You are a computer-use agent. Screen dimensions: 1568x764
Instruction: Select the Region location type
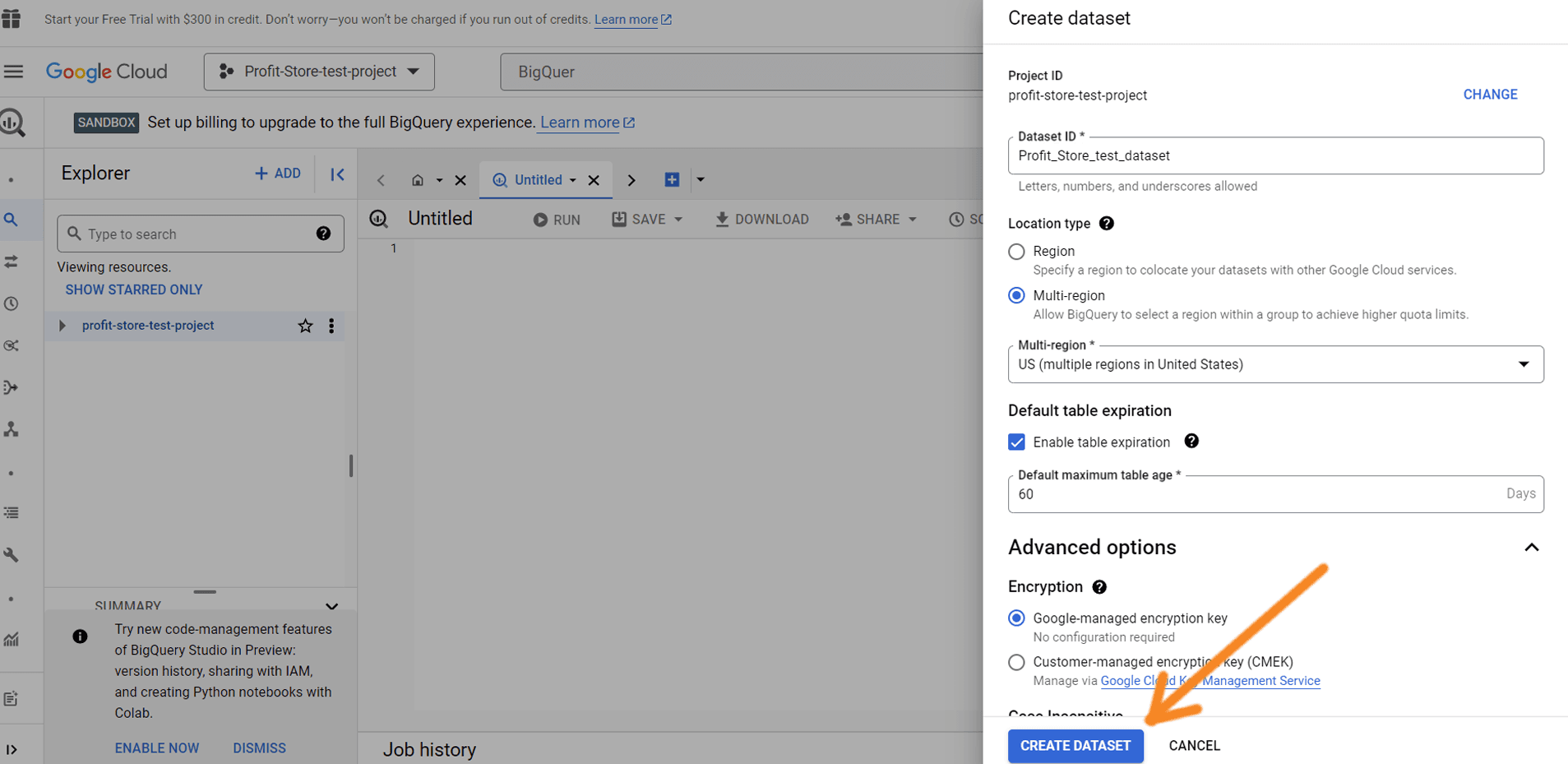tap(1017, 252)
